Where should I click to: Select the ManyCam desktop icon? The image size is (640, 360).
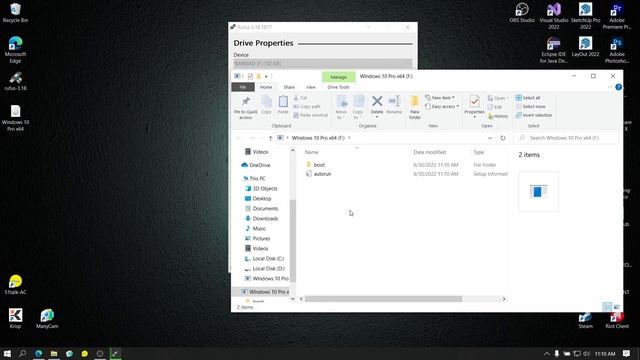click(x=47, y=319)
